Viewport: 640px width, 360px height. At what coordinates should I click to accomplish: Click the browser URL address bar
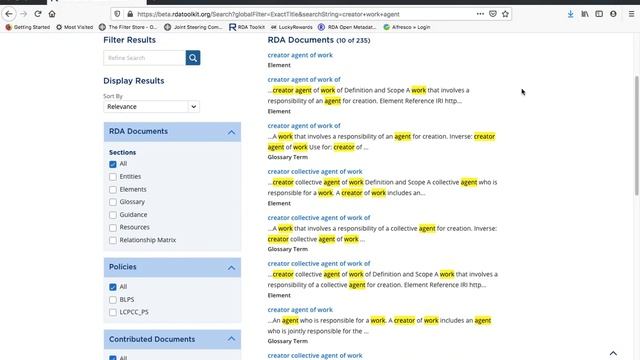coord(302,14)
